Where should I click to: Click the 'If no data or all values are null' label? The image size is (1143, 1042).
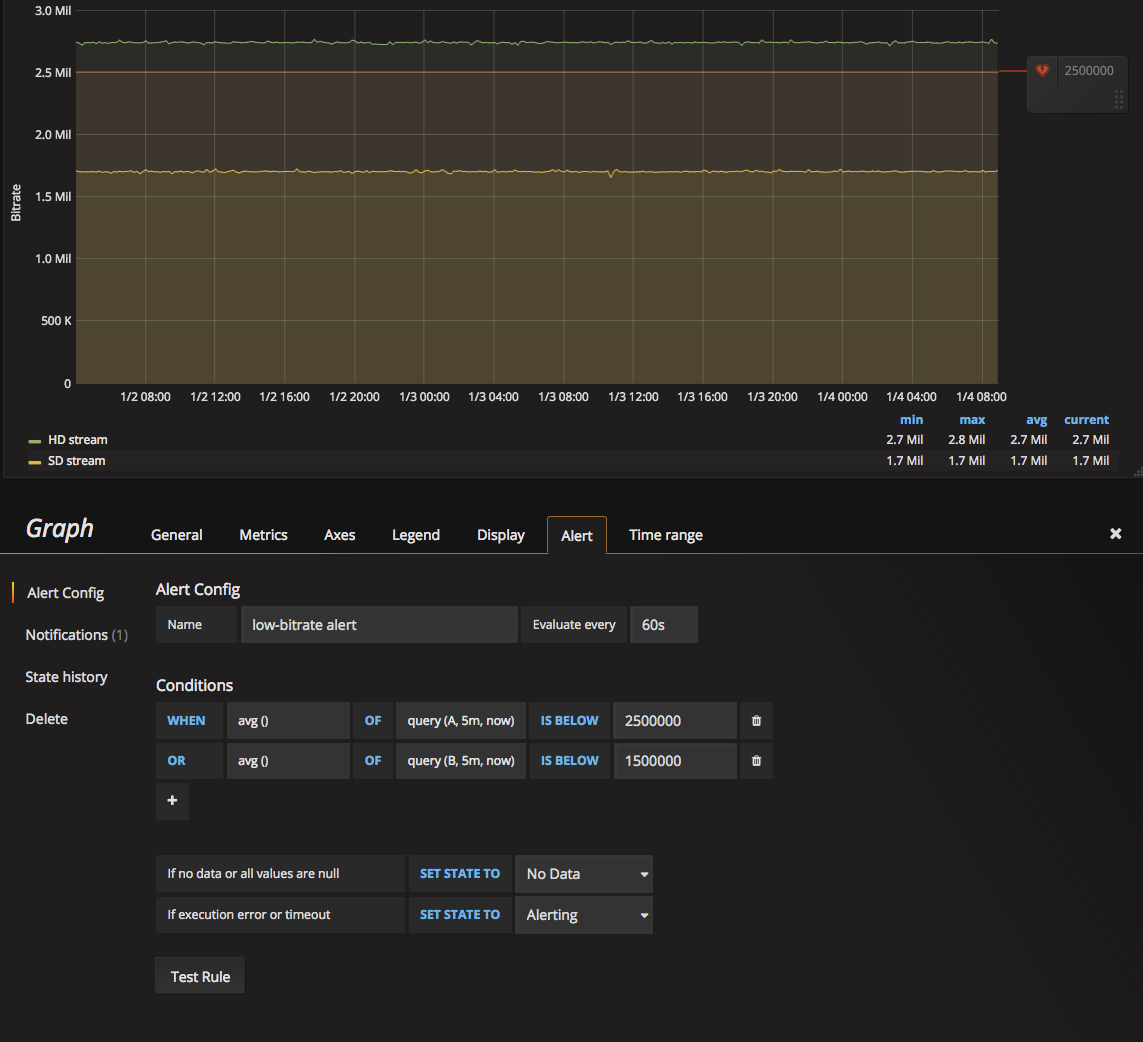pyautogui.click(x=280, y=874)
